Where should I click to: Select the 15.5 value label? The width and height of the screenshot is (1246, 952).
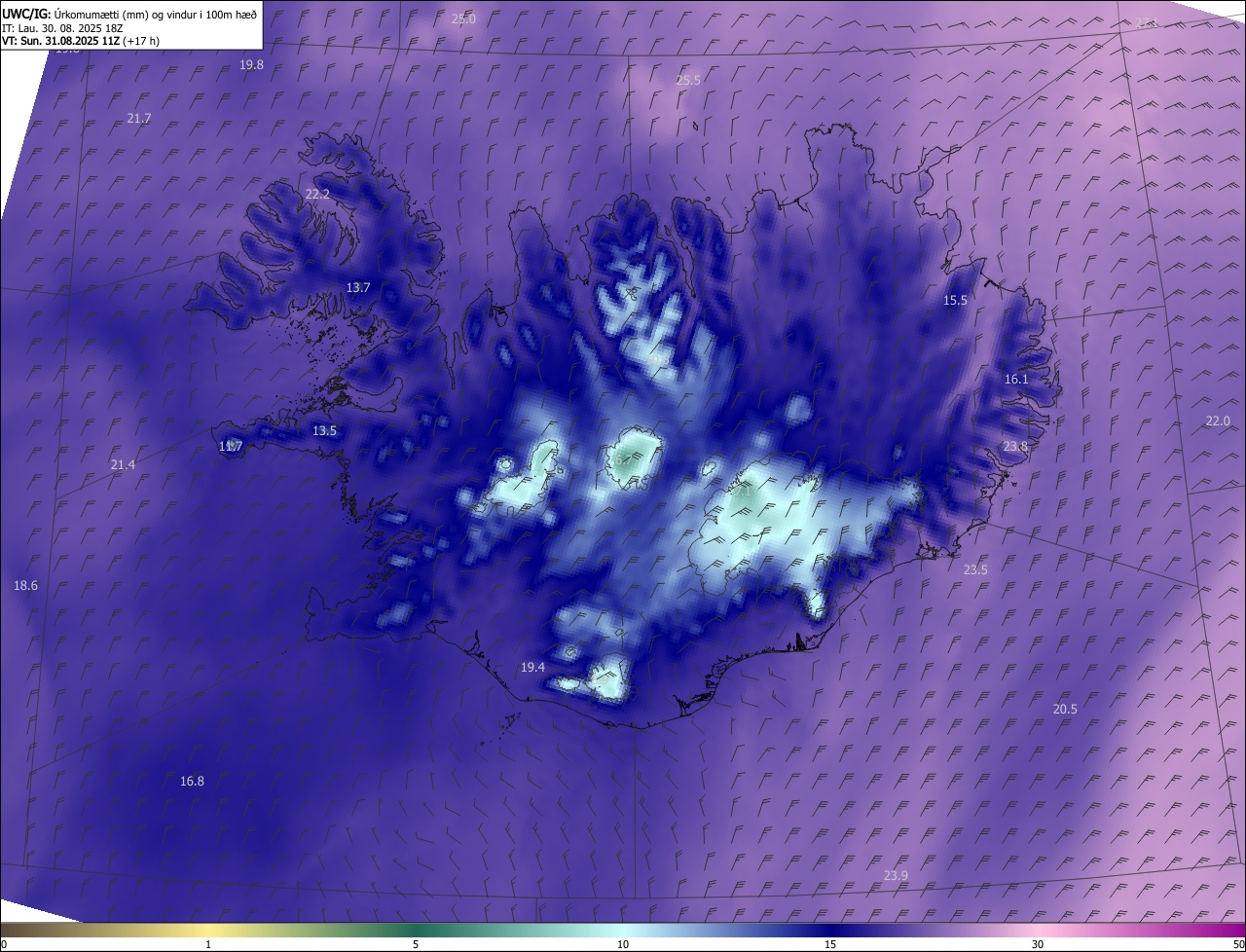[x=956, y=300]
